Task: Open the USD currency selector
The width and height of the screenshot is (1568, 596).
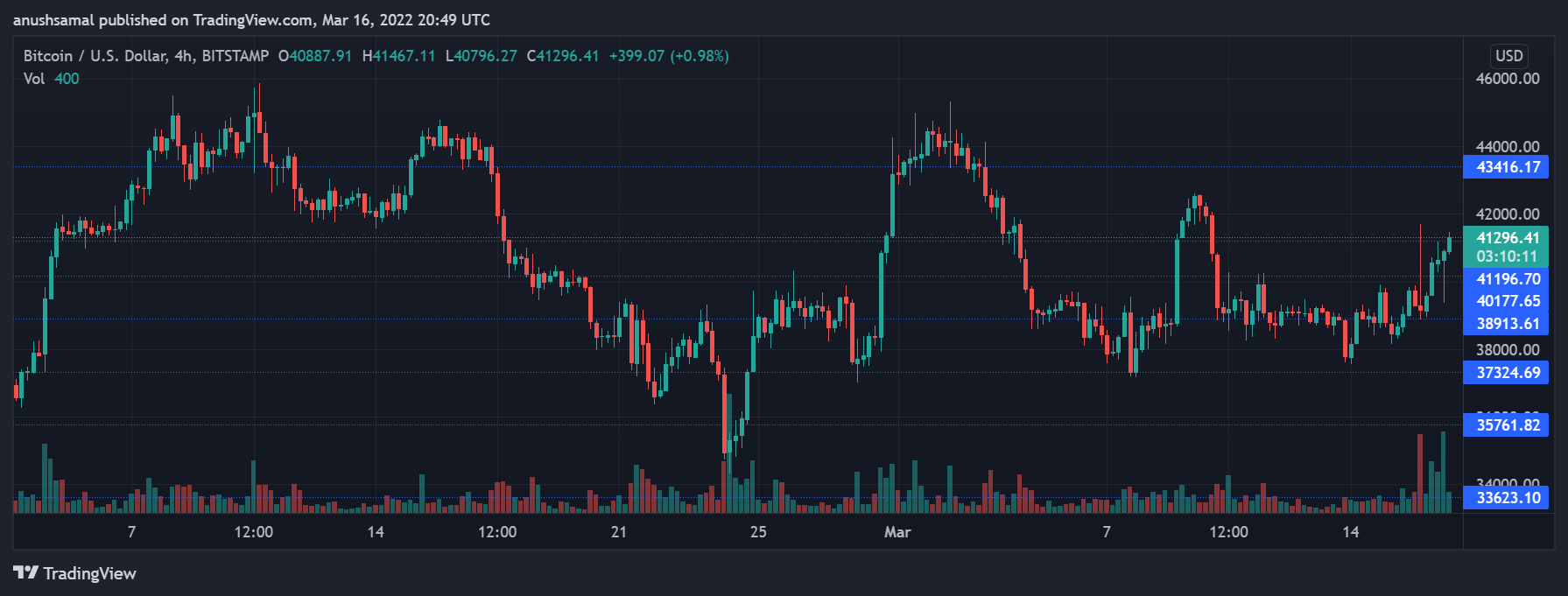Action: pyautogui.click(x=1508, y=55)
